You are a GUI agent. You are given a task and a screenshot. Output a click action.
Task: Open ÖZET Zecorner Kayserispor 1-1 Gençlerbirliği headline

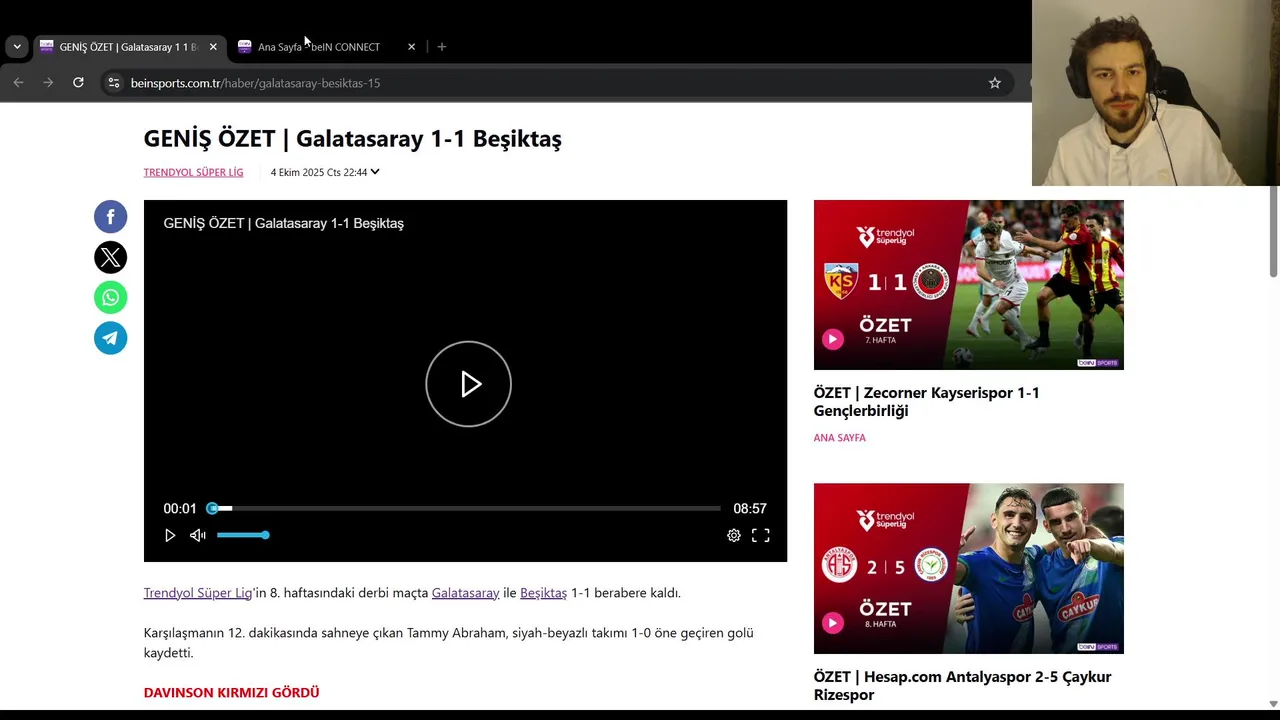[926, 402]
